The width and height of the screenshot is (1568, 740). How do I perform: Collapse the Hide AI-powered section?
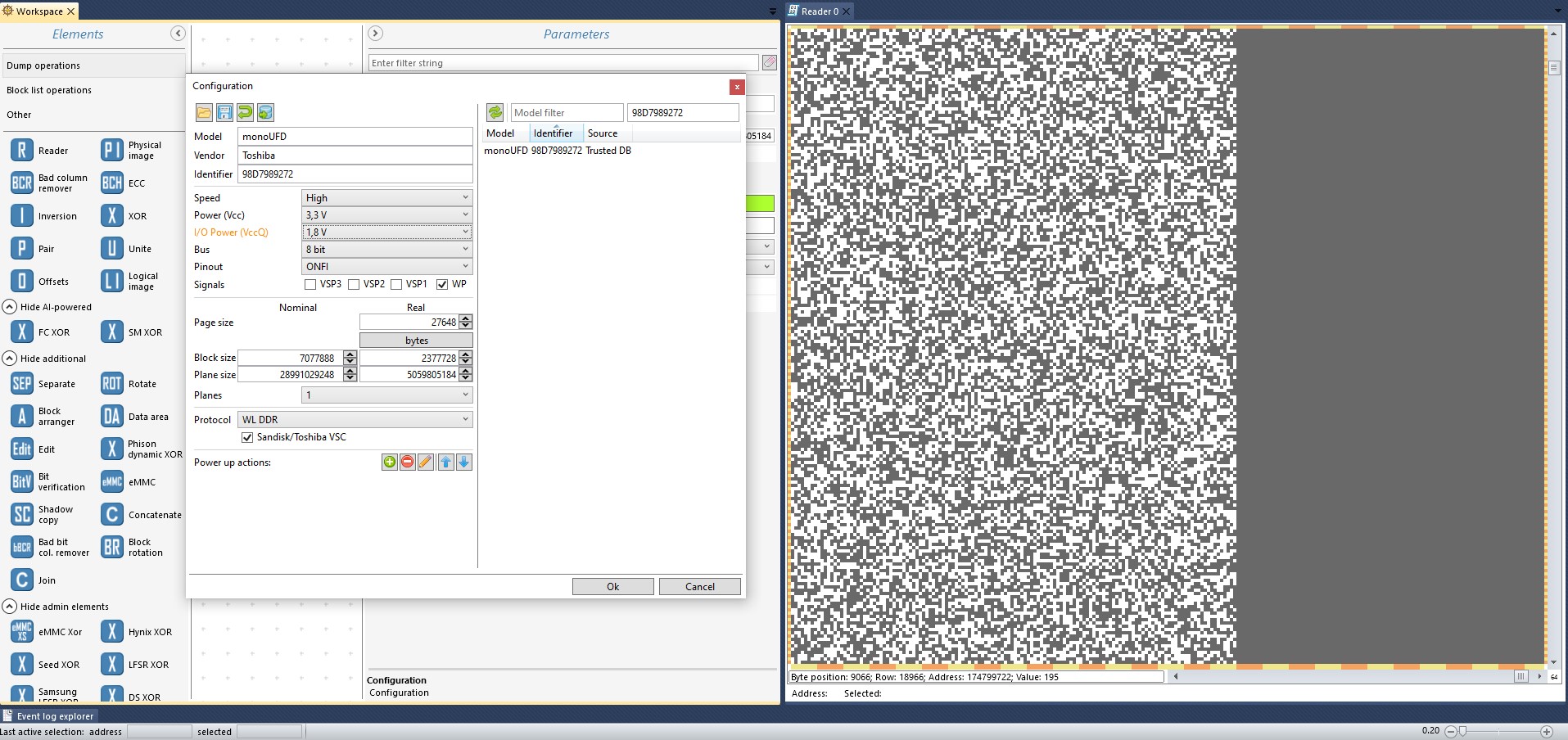10,307
